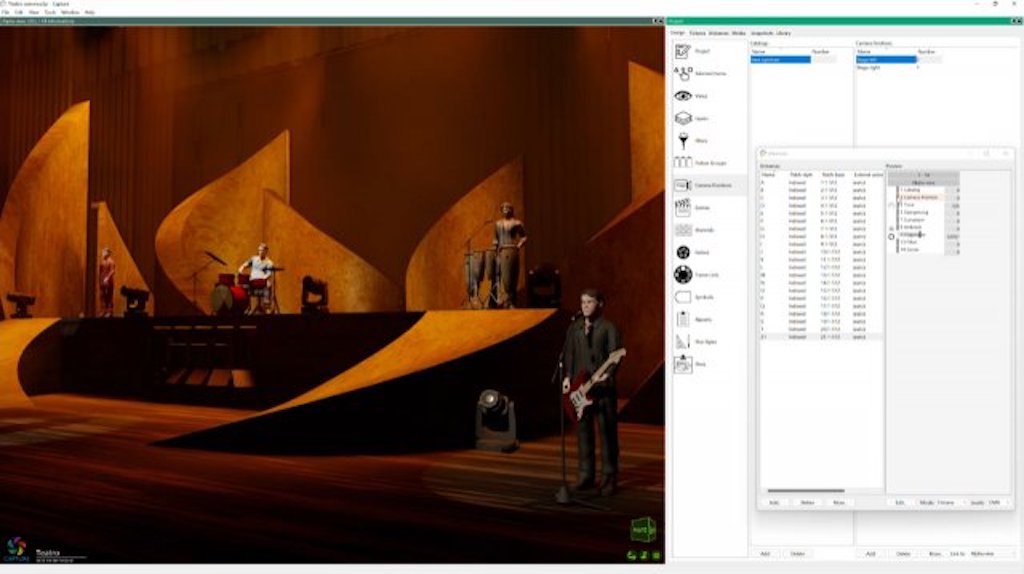This screenshot has height=574, width=1024.
Task: Open the Views eye icon
Action: coord(683,96)
